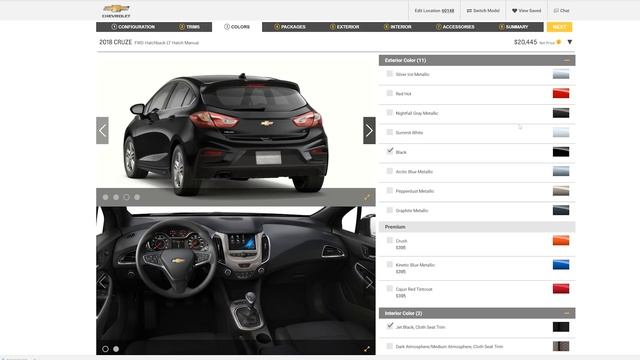Screen dimensions: 640x360
Task: Pick the Black exterior swatch
Action: click(x=561, y=152)
